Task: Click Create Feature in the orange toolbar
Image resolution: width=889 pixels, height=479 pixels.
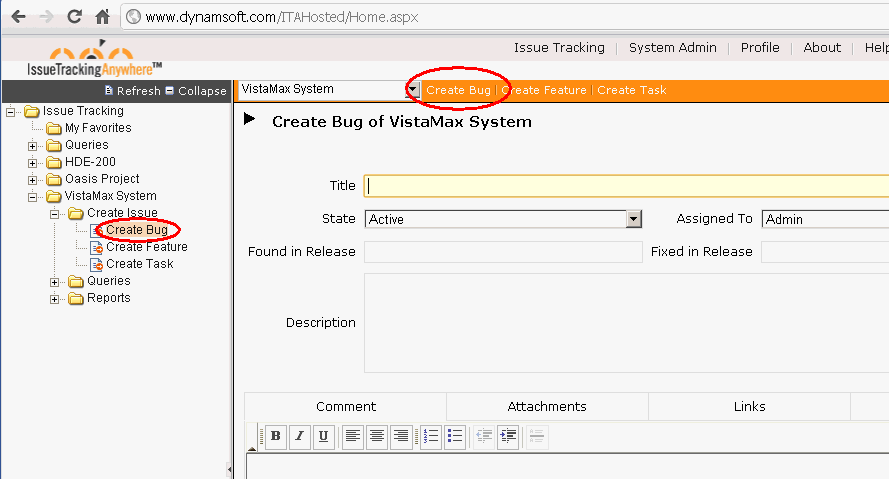Action: (x=544, y=90)
